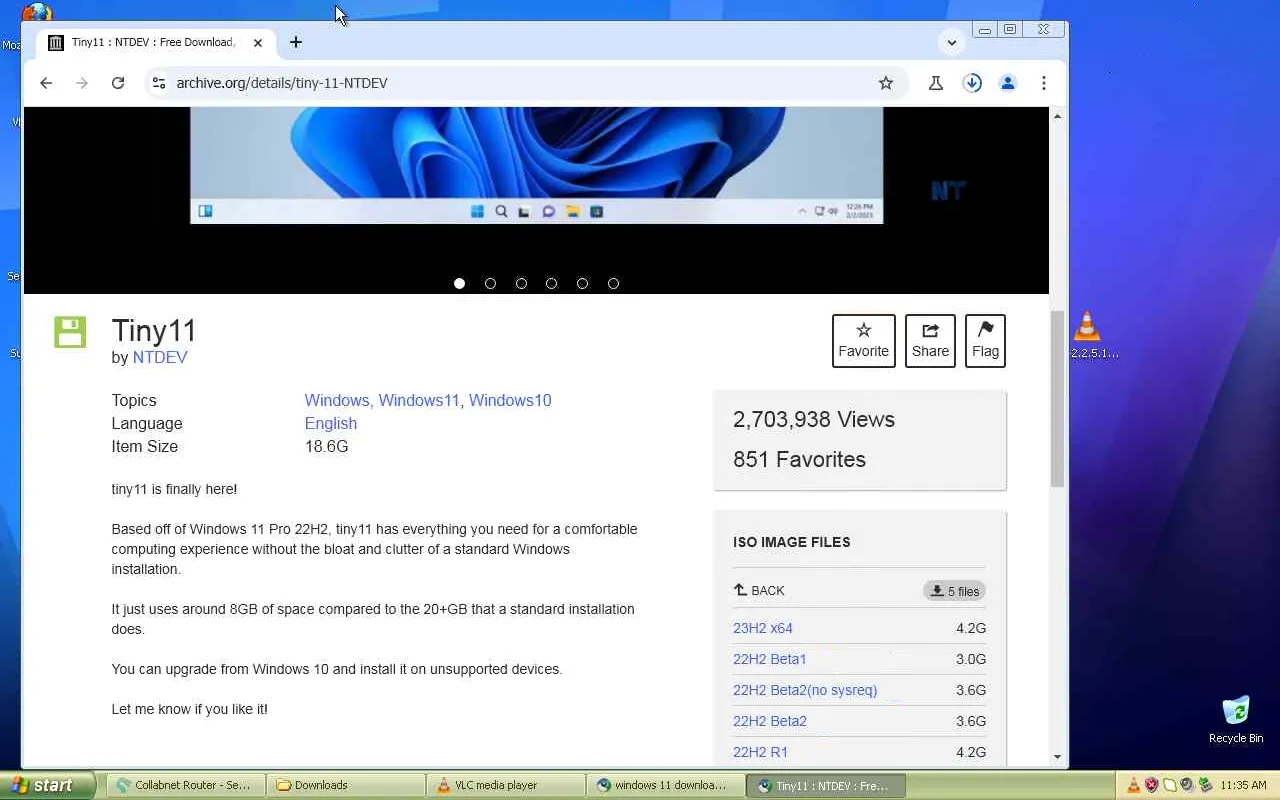Download the 22H2 Beta2(no sysreq) ISO
This screenshot has height=800, width=1280.
pos(805,690)
